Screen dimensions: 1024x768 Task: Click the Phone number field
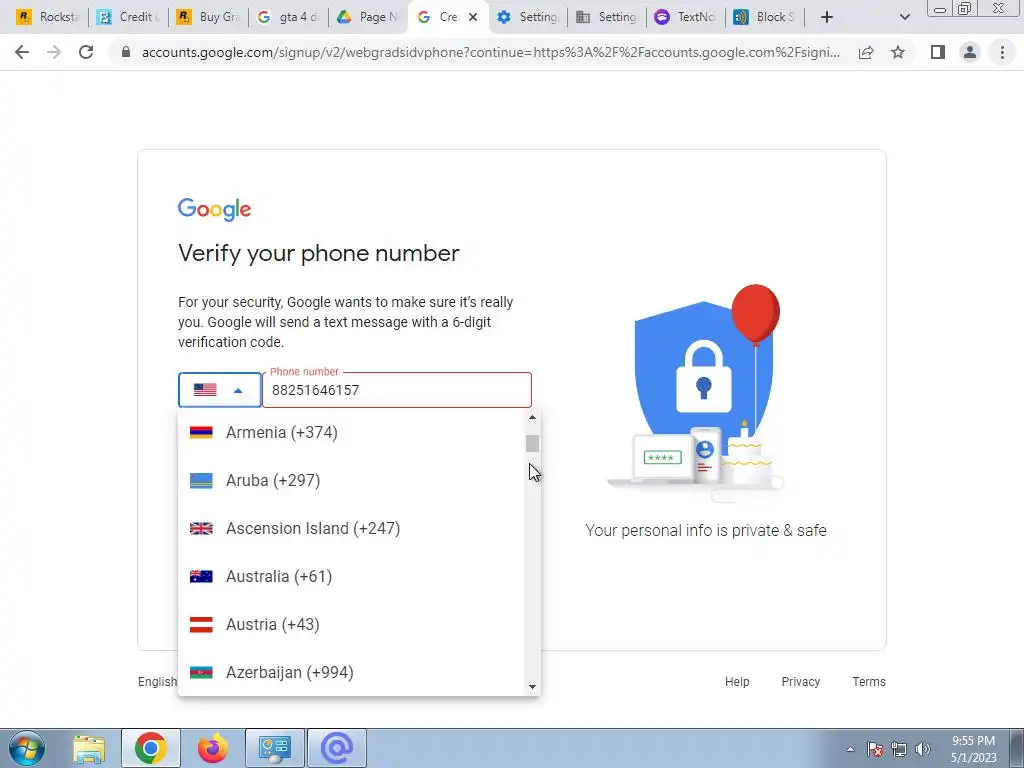pyautogui.click(x=397, y=390)
